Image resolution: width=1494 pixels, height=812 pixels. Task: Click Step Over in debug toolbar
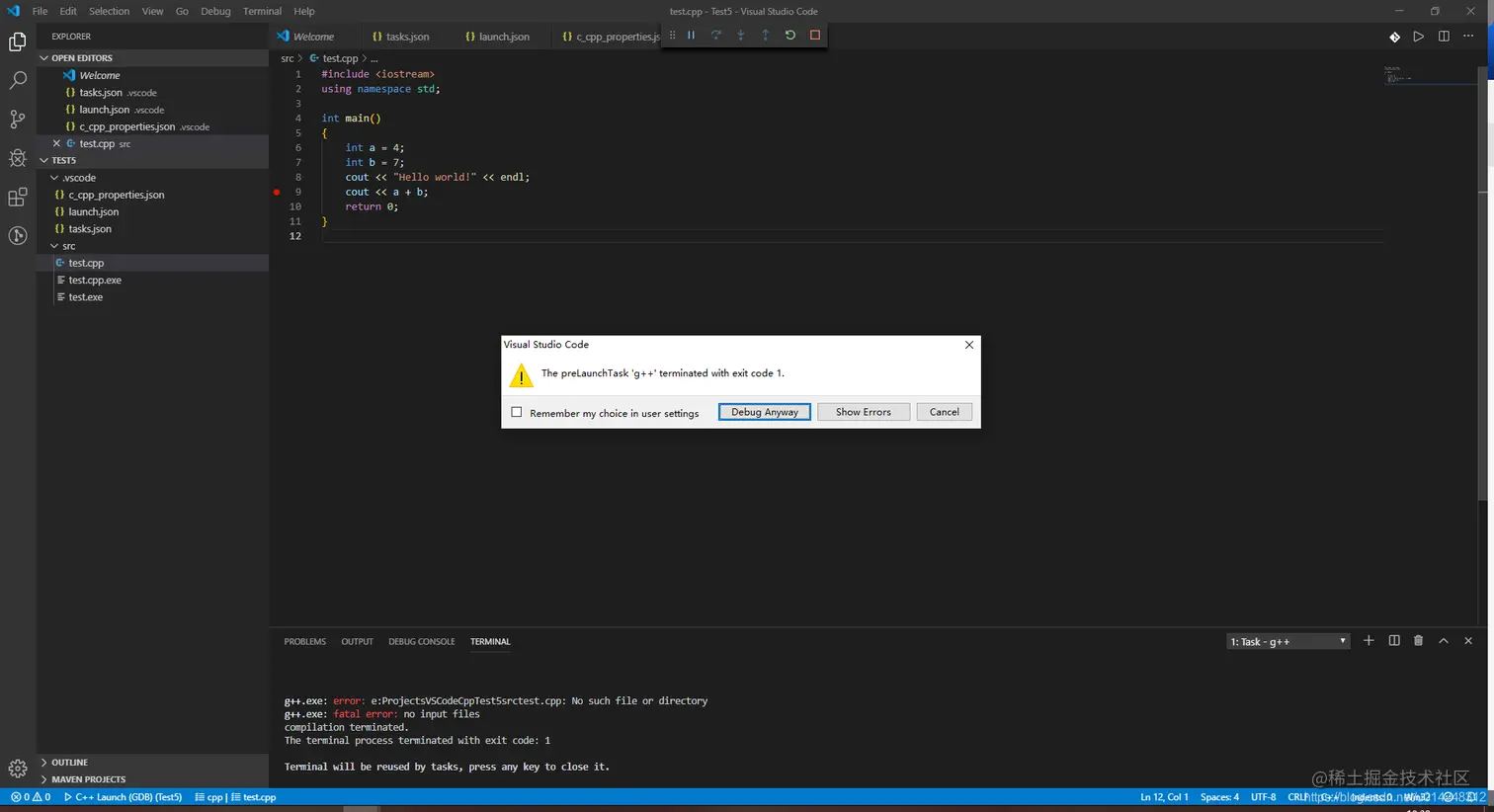click(716, 35)
